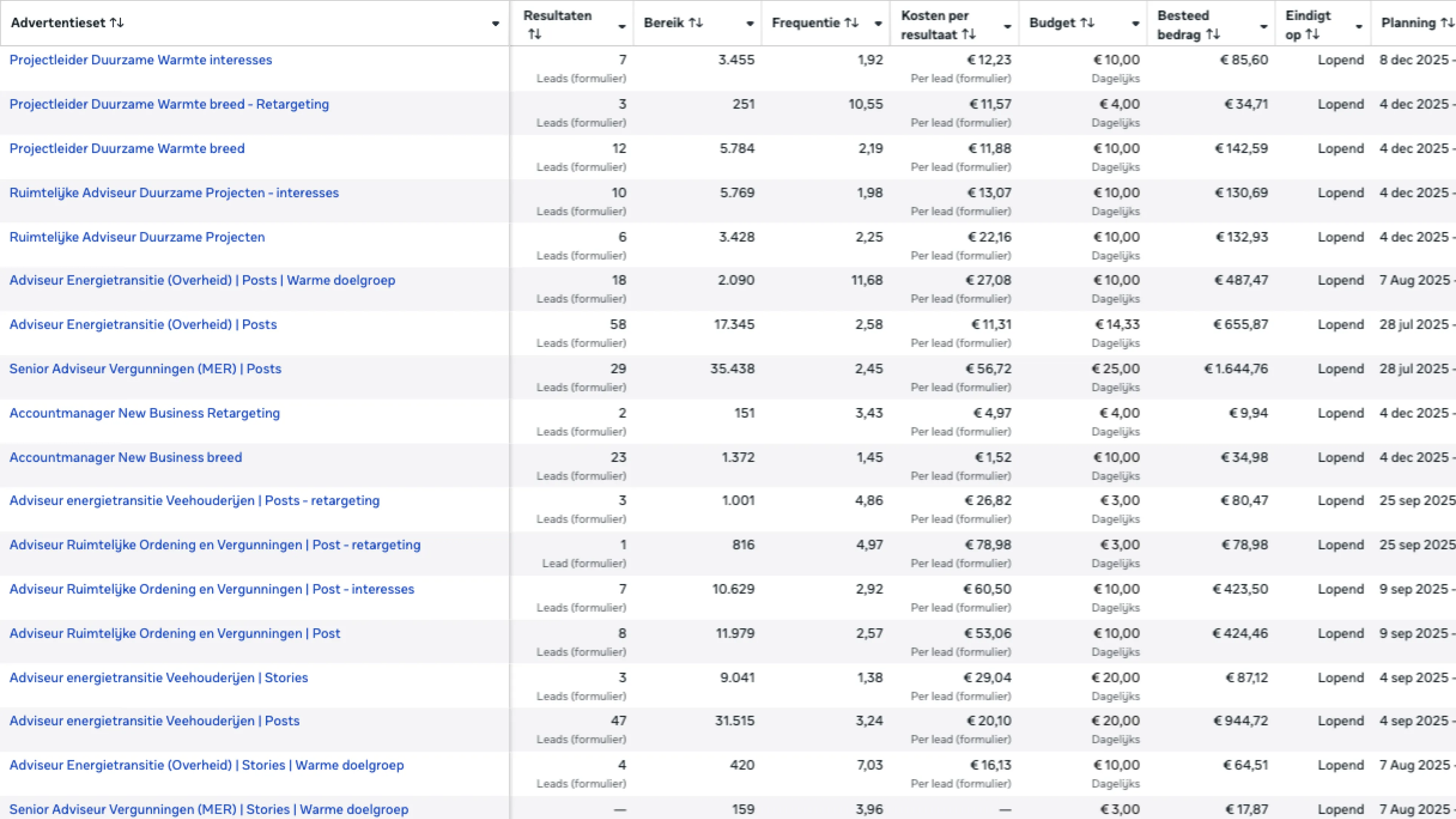This screenshot has width=1456, height=819.
Task: Open Advertentieset column dropdown caret
Action: 495,24
